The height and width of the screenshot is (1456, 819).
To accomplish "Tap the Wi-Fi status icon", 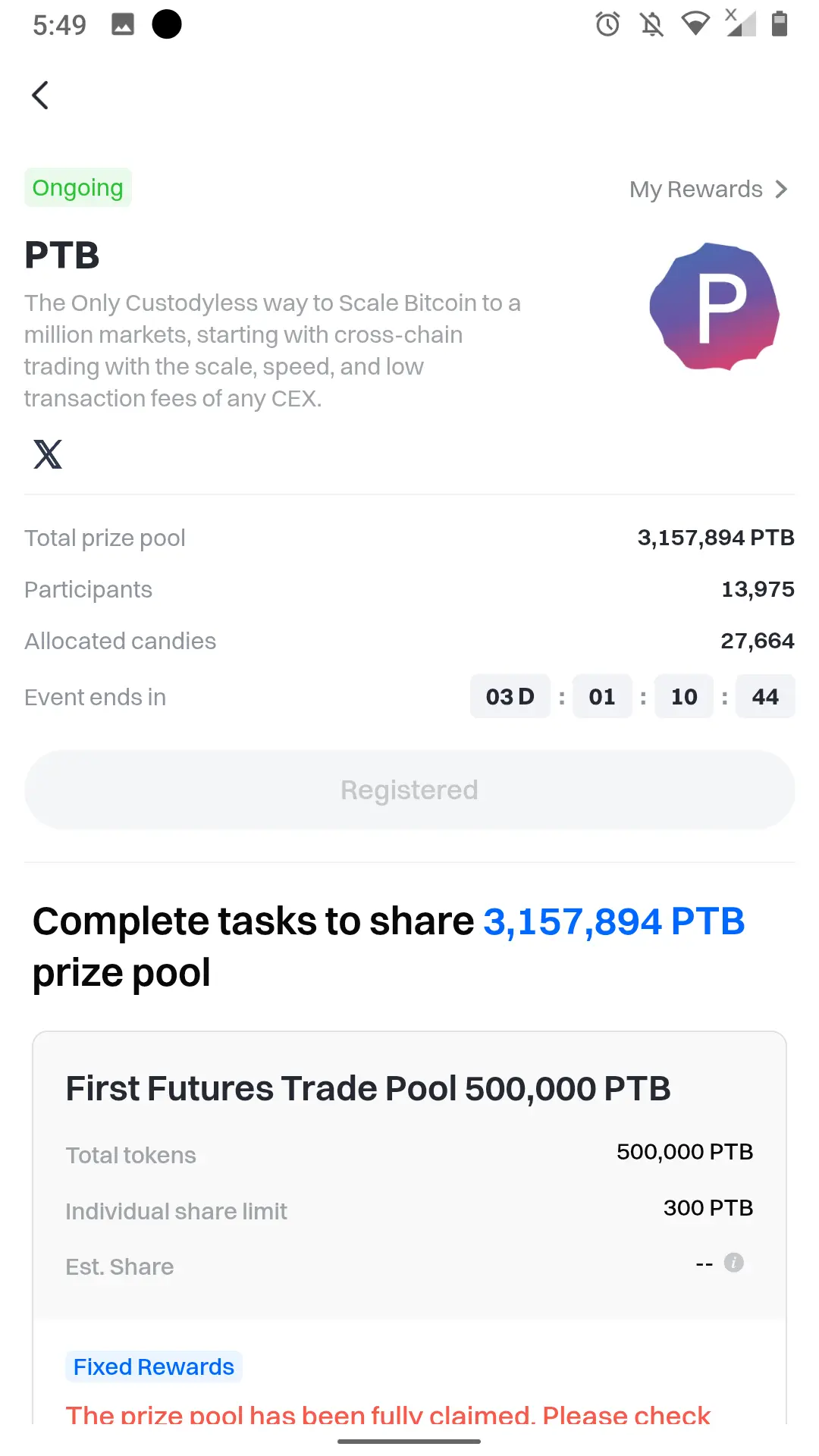I will click(x=695, y=24).
